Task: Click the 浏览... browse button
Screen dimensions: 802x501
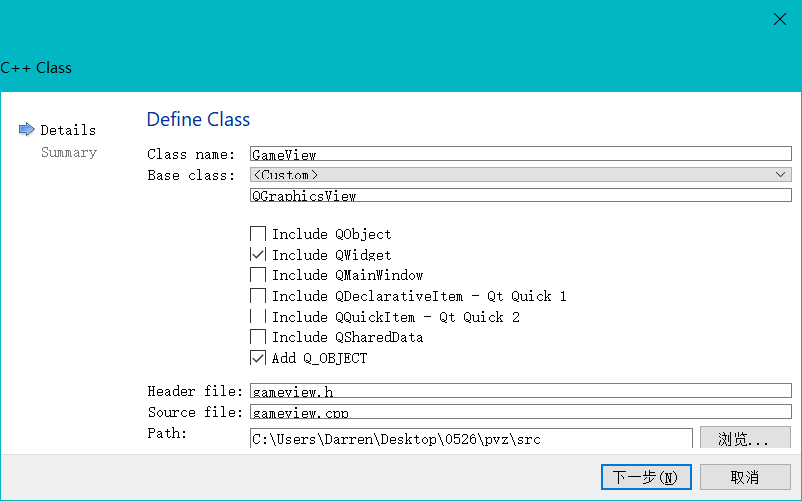Action: click(745, 439)
